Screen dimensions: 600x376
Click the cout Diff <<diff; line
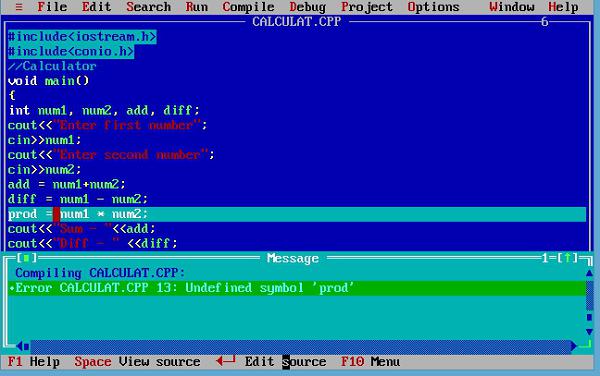click(93, 244)
